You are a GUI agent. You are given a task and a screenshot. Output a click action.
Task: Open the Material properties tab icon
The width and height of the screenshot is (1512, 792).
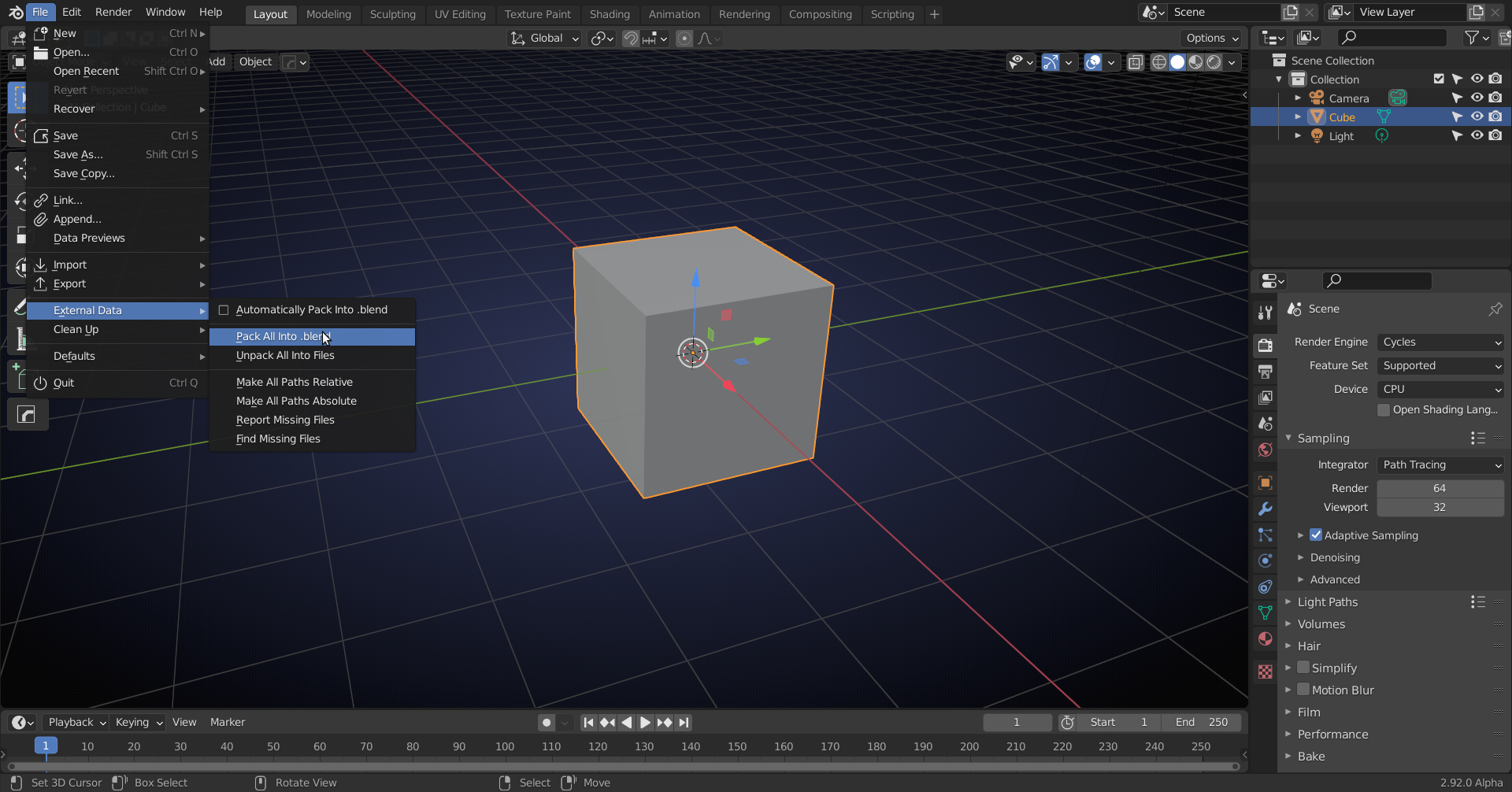pyautogui.click(x=1266, y=638)
